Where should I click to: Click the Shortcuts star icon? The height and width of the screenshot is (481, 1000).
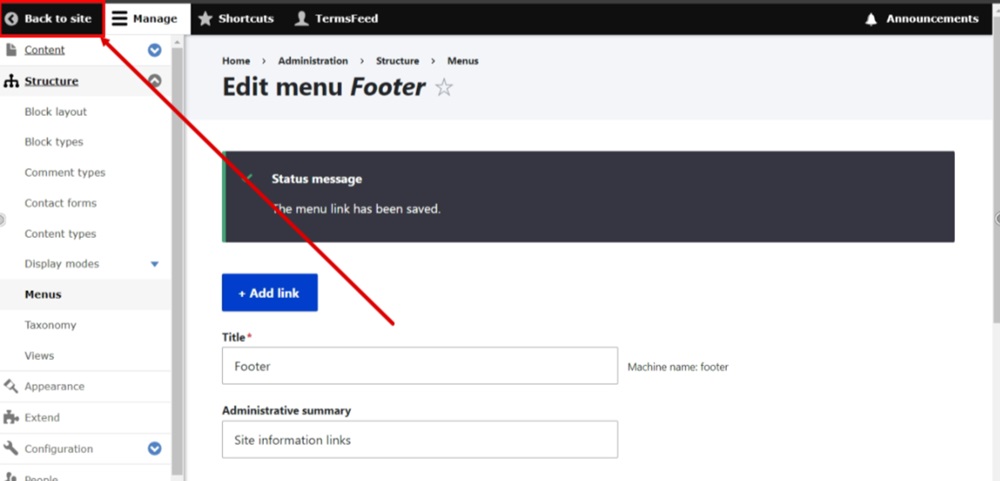[205, 18]
